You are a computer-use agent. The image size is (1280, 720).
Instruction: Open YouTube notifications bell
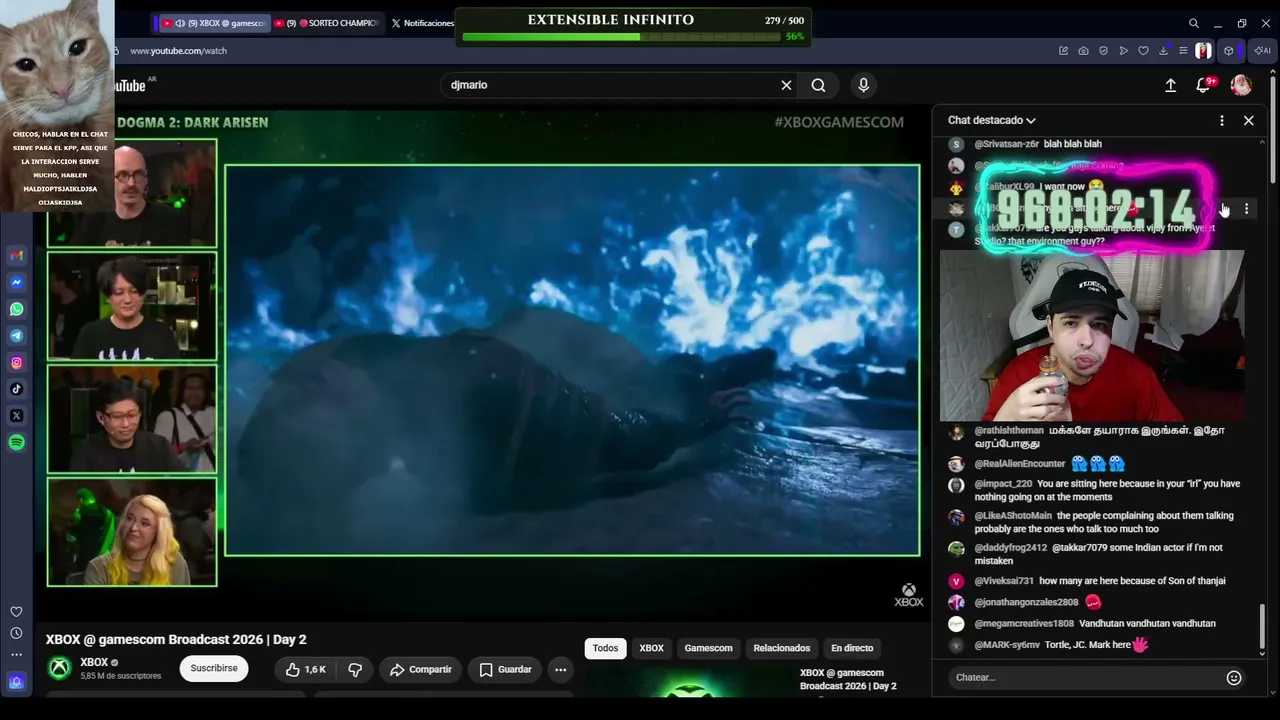click(x=1204, y=86)
